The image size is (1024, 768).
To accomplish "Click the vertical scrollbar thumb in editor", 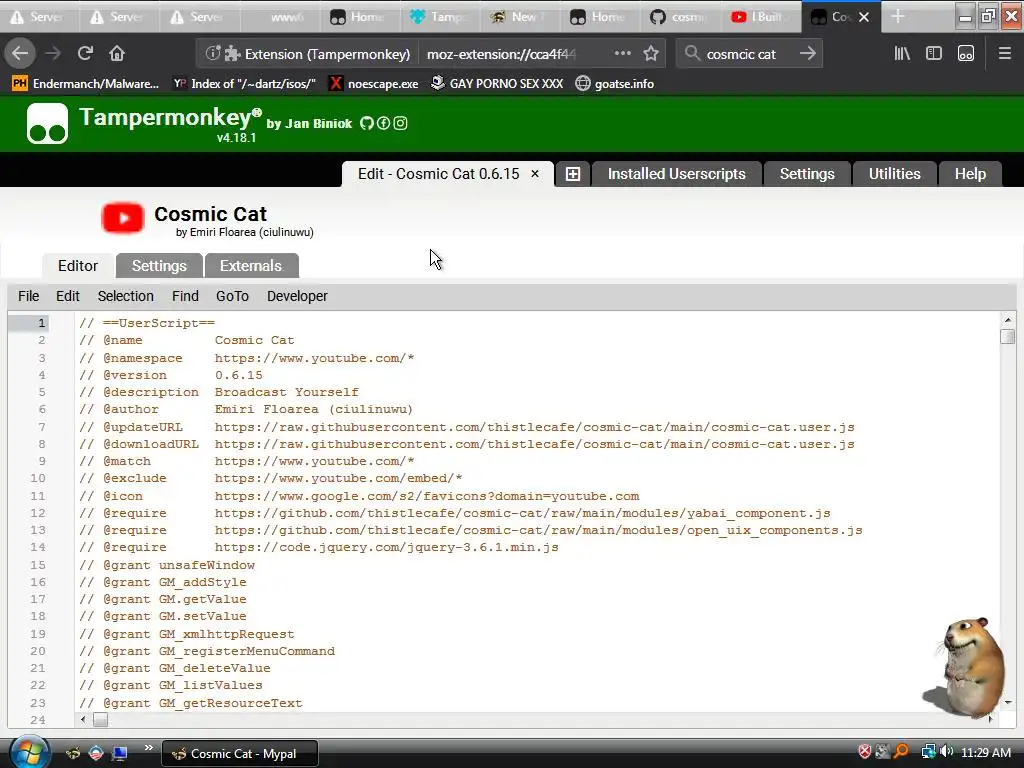I will pos(1008,336).
